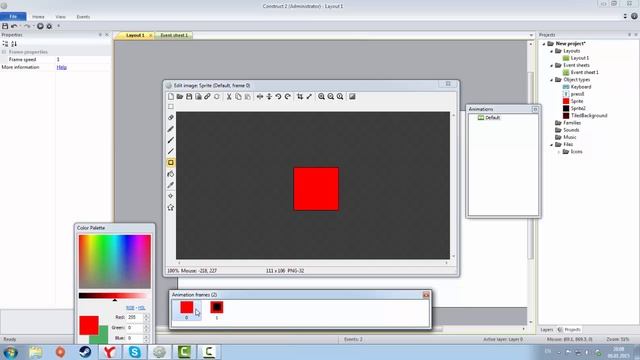Toggle editor background brightness icon

point(352,97)
